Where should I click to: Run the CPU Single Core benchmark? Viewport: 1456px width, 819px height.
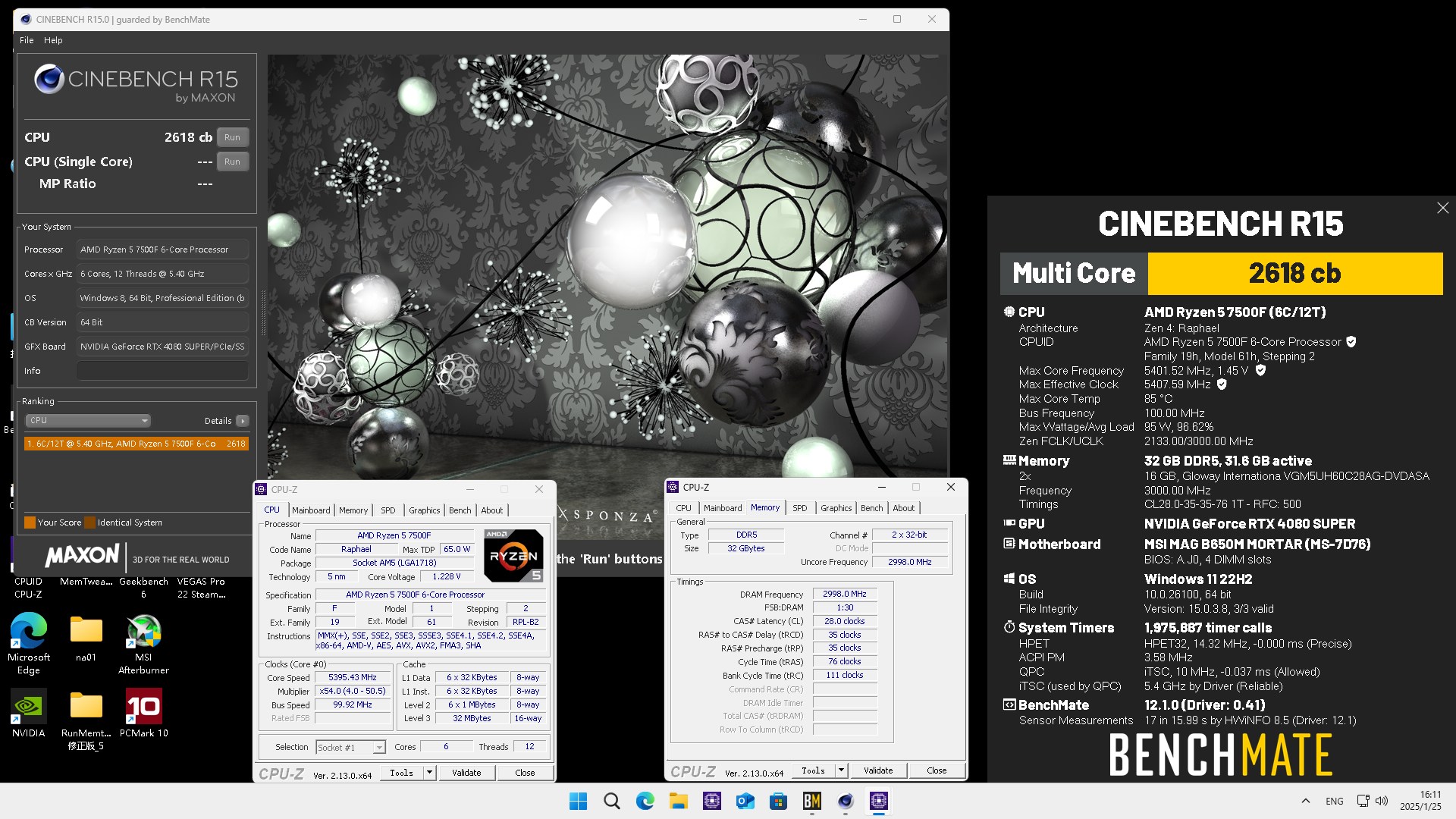pyautogui.click(x=232, y=162)
